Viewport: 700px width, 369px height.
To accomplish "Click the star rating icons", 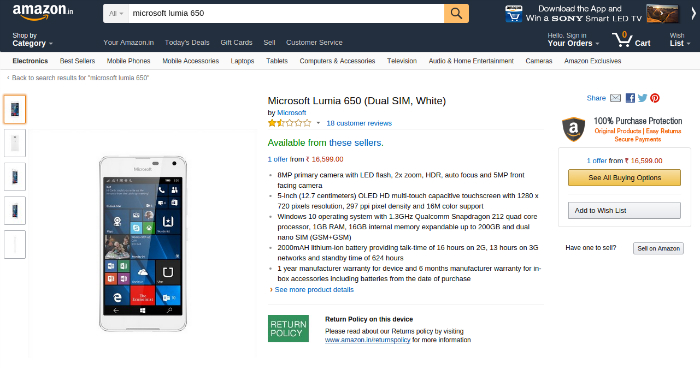I will point(289,123).
